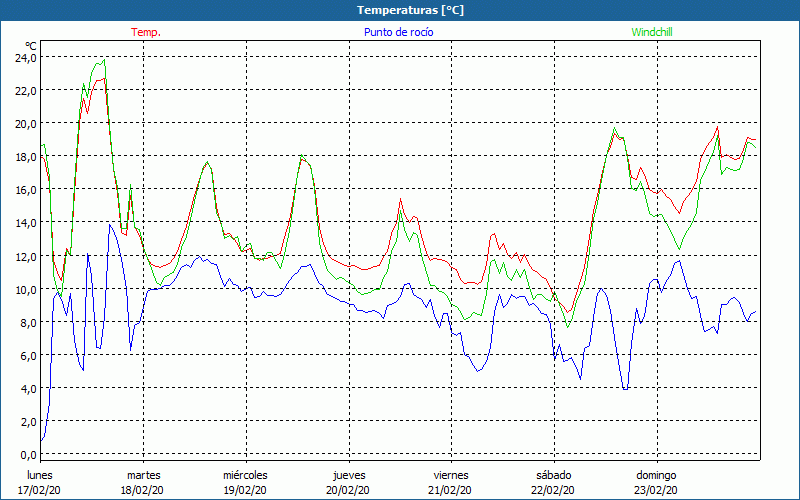This screenshot has height=500, width=800.
Task: Select the blue Punto de rocío legend label
Action: pyautogui.click(x=398, y=32)
